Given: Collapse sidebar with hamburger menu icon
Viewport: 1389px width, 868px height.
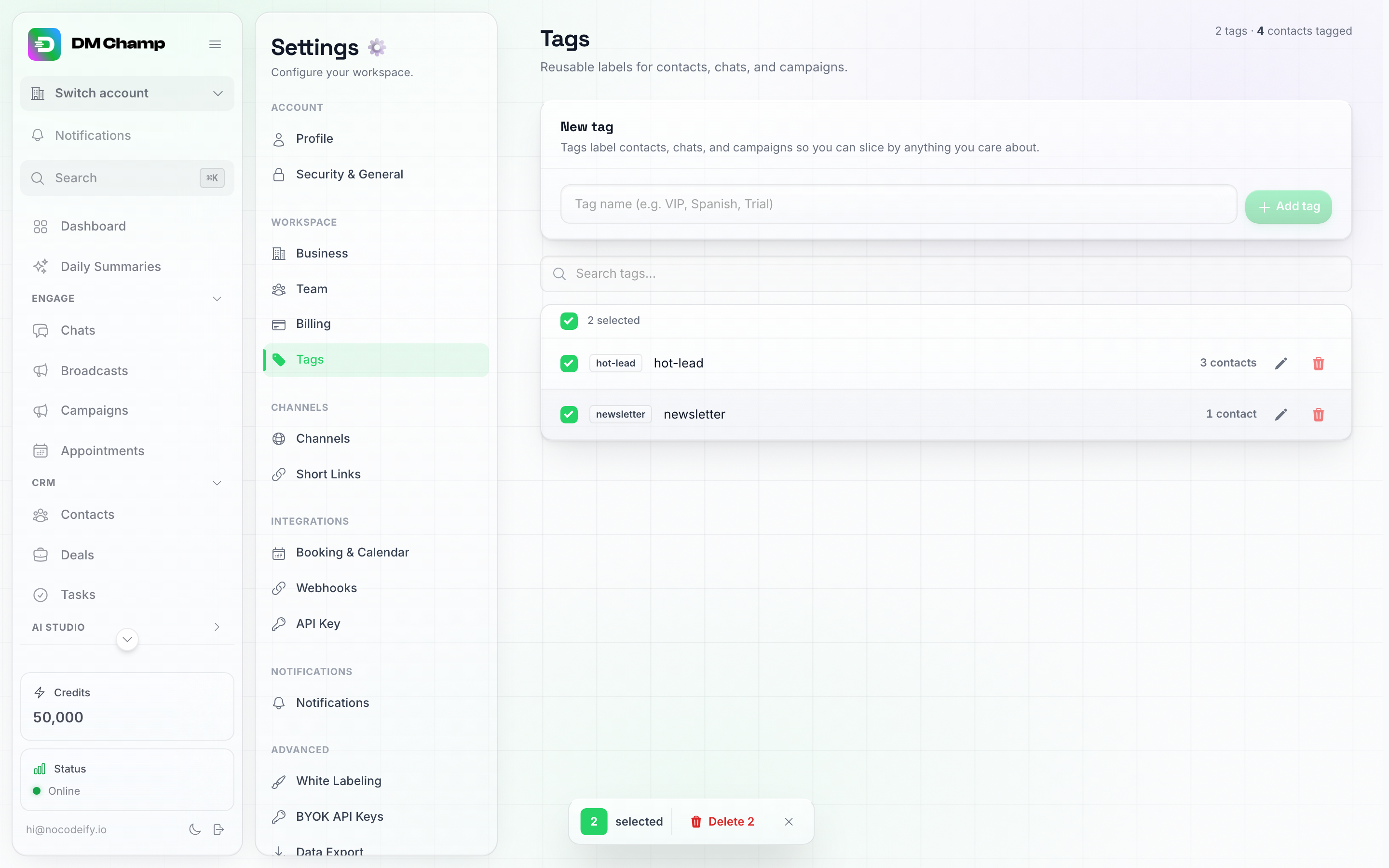Looking at the screenshot, I should click(x=215, y=44).
